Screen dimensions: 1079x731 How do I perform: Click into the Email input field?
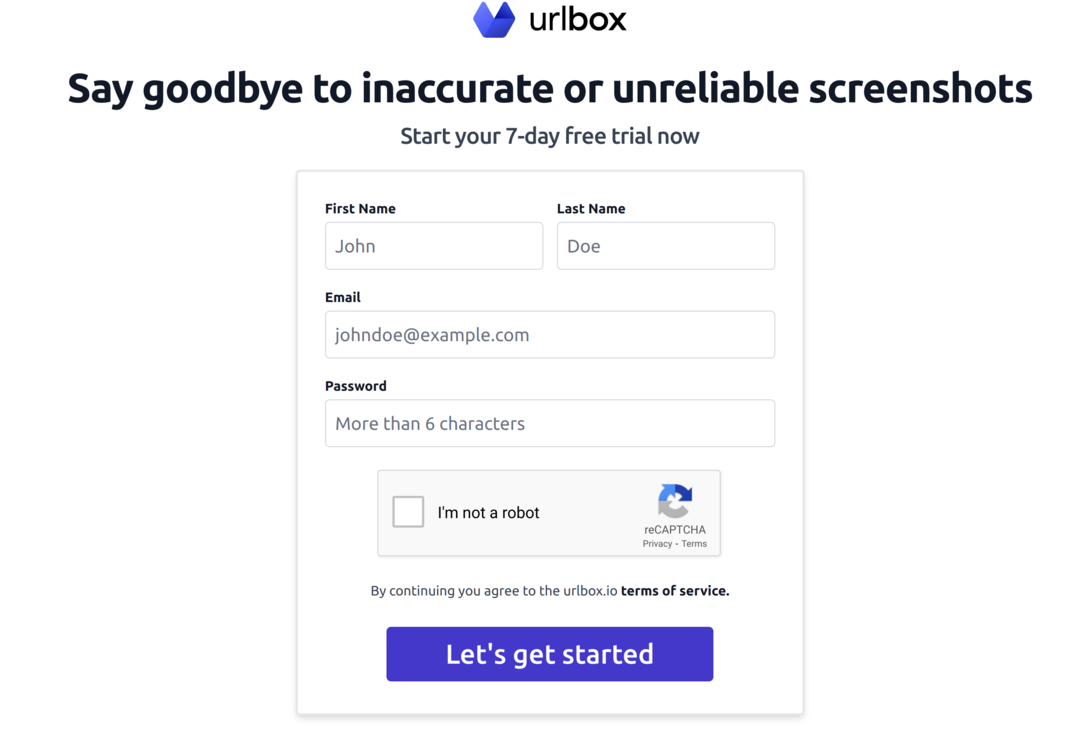(549, 335)
